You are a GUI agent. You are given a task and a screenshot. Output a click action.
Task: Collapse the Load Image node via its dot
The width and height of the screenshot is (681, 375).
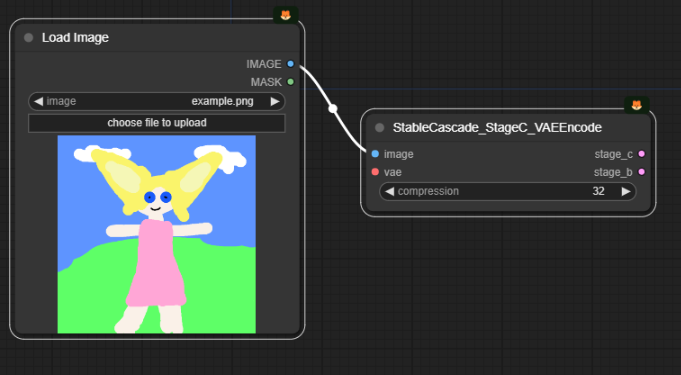pos(29,38)
